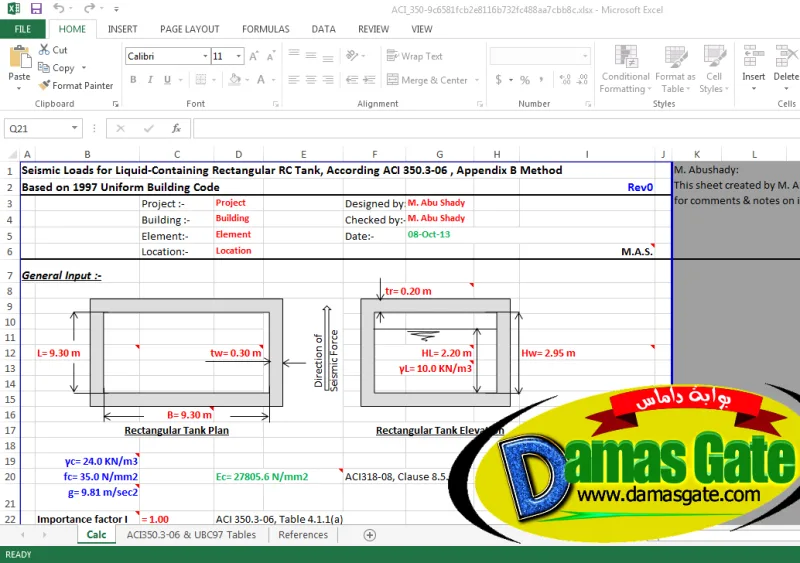Switch to the DATA tab
Image resolution: width=800 pixels, height=563 pixels.
click(x=323, y=29)
